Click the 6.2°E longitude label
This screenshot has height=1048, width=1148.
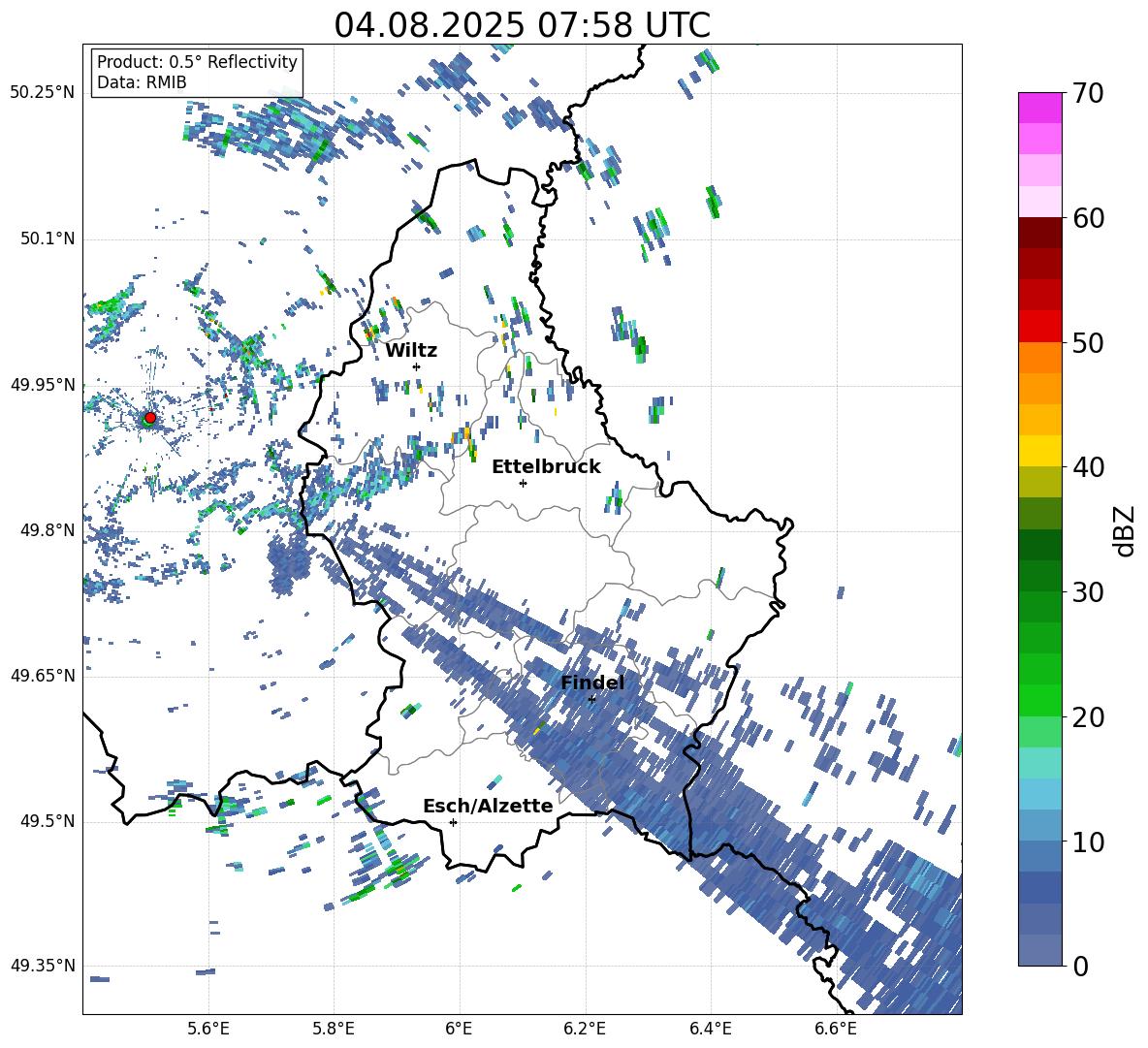tap(585, 1029)
